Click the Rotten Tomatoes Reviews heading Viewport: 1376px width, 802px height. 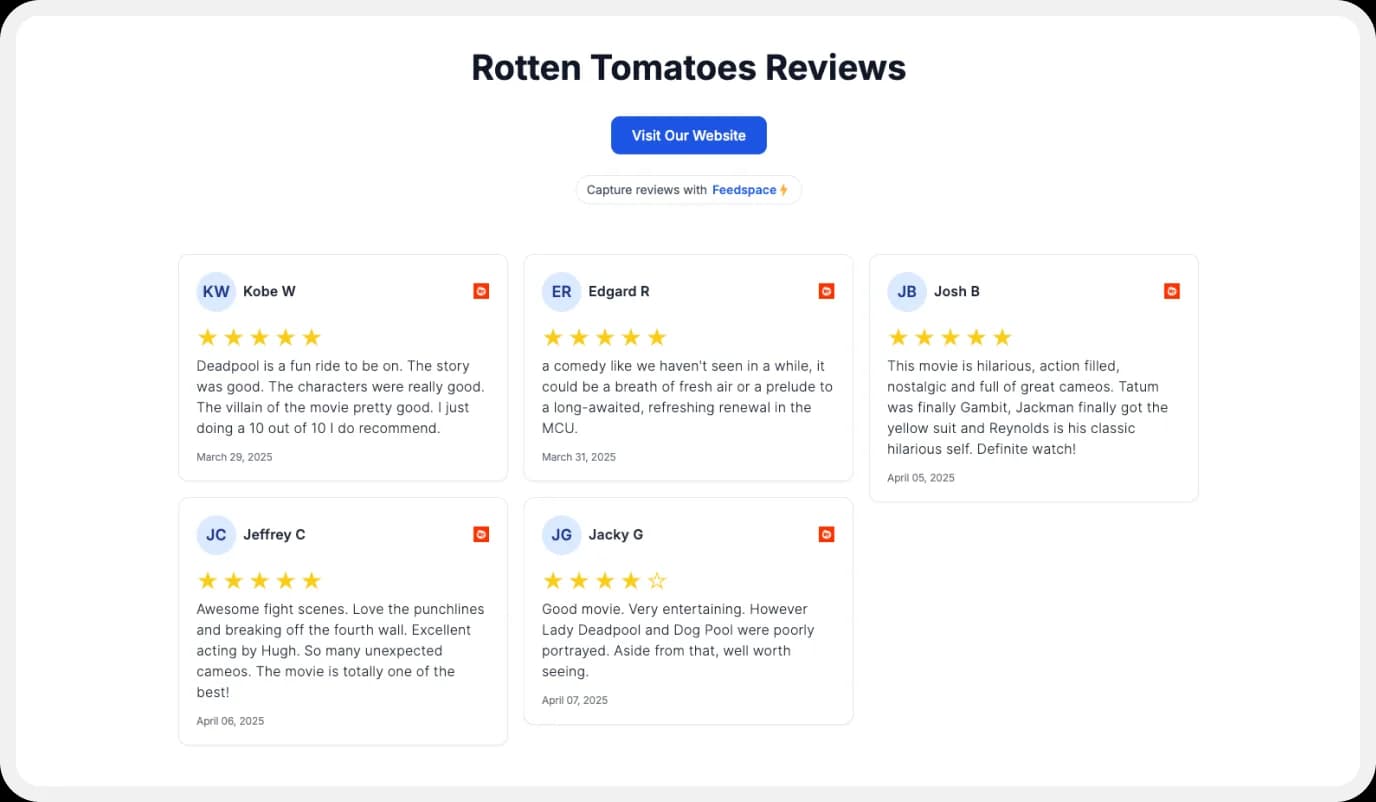(x=688, y=67)
